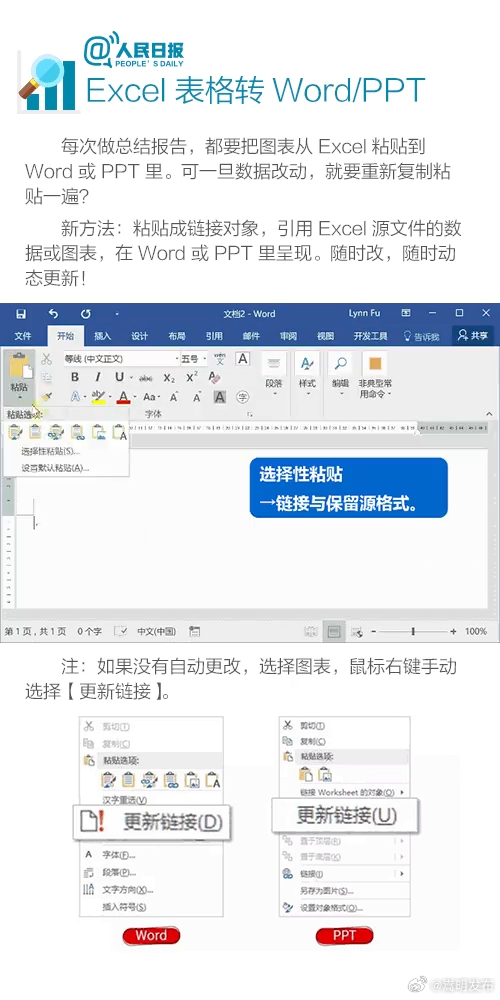500x1000 pixels.
Task: Click 设置对象格式(O)... in PPT context menu
Action: coord(331,908)
